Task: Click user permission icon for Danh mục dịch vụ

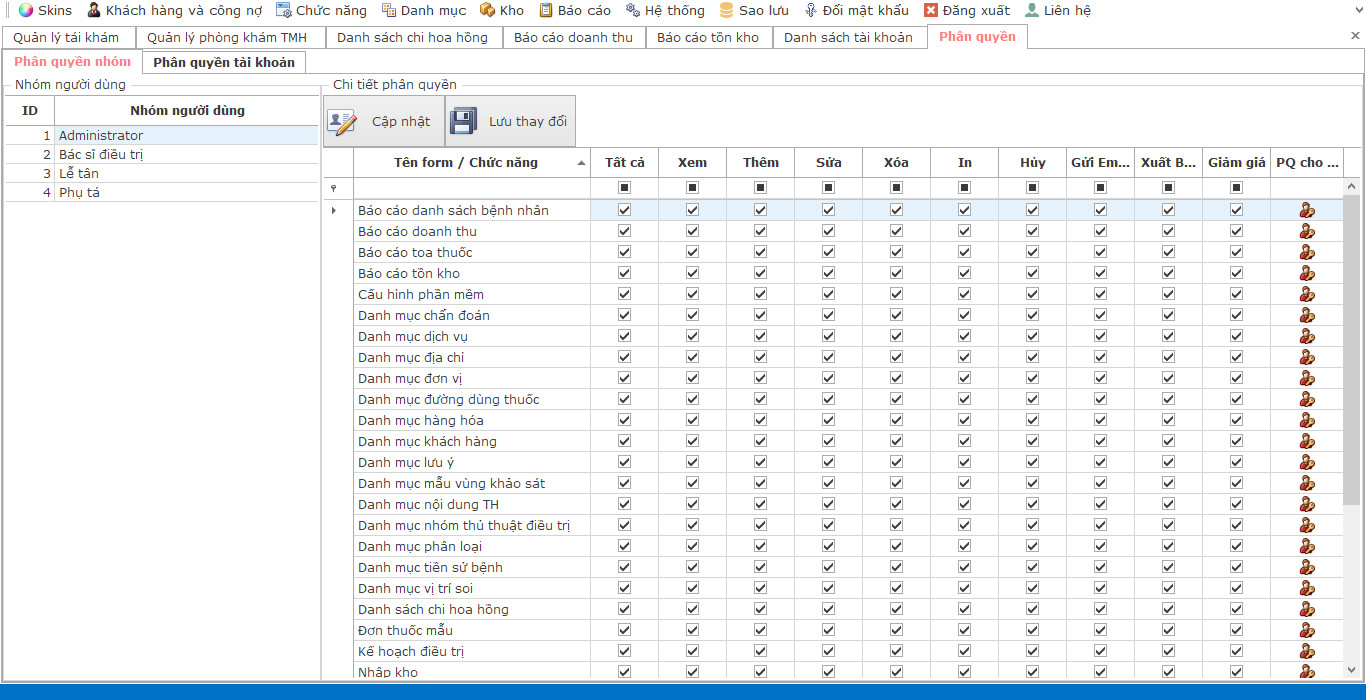Action: 1306,336
